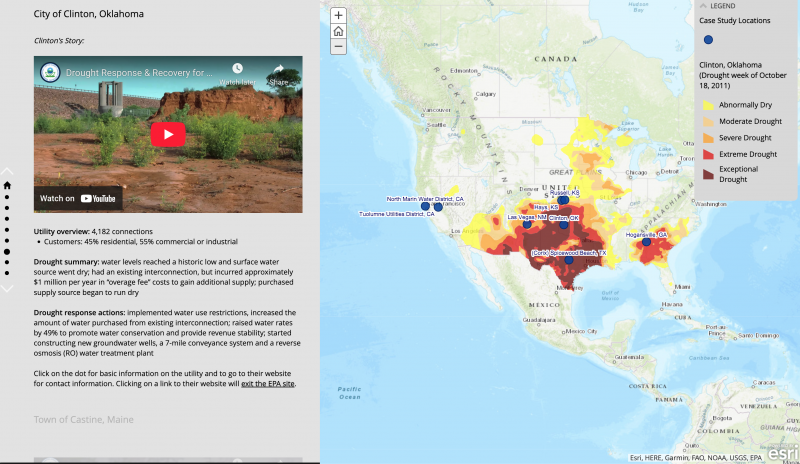Click the 'Drought response actions:' paragraph label
The height and width of the screenshot is (464, 800).
pos(80,312)
